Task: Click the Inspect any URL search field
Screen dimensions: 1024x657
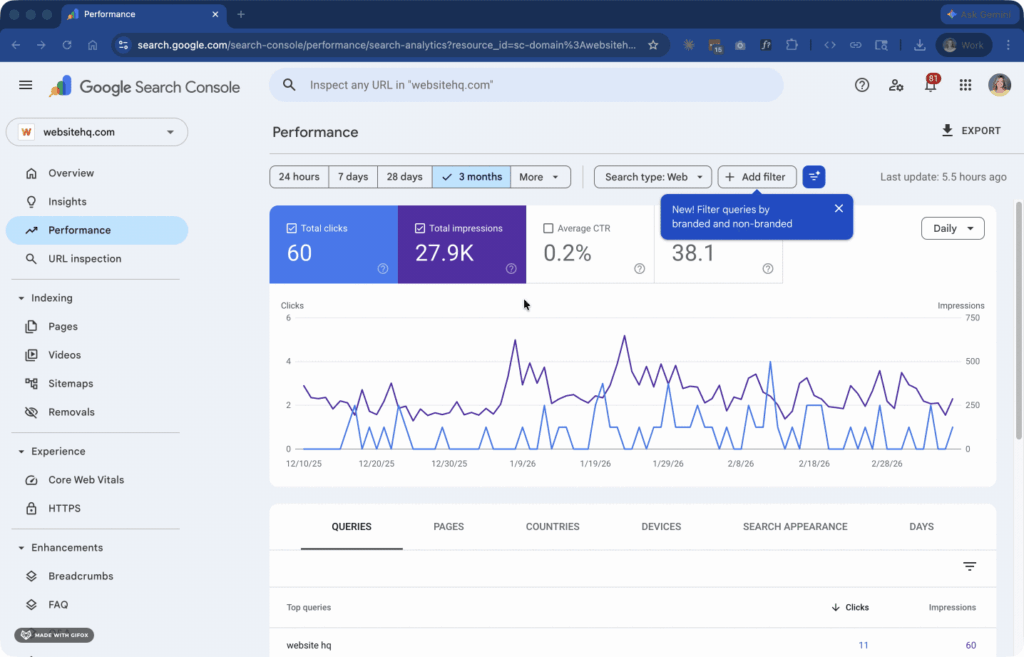Action: [x=525, y=86]
